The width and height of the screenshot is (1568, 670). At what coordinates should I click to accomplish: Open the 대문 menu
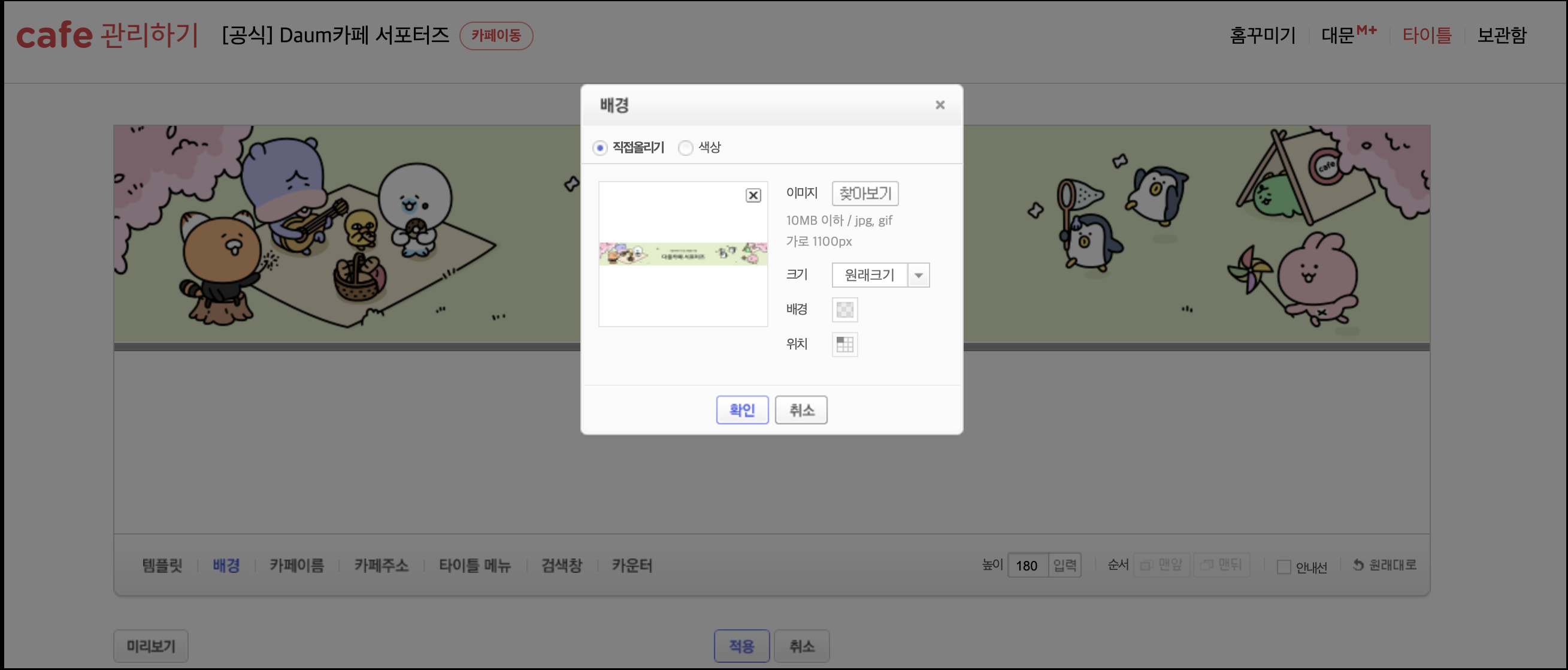click(x=1349, y=35)
